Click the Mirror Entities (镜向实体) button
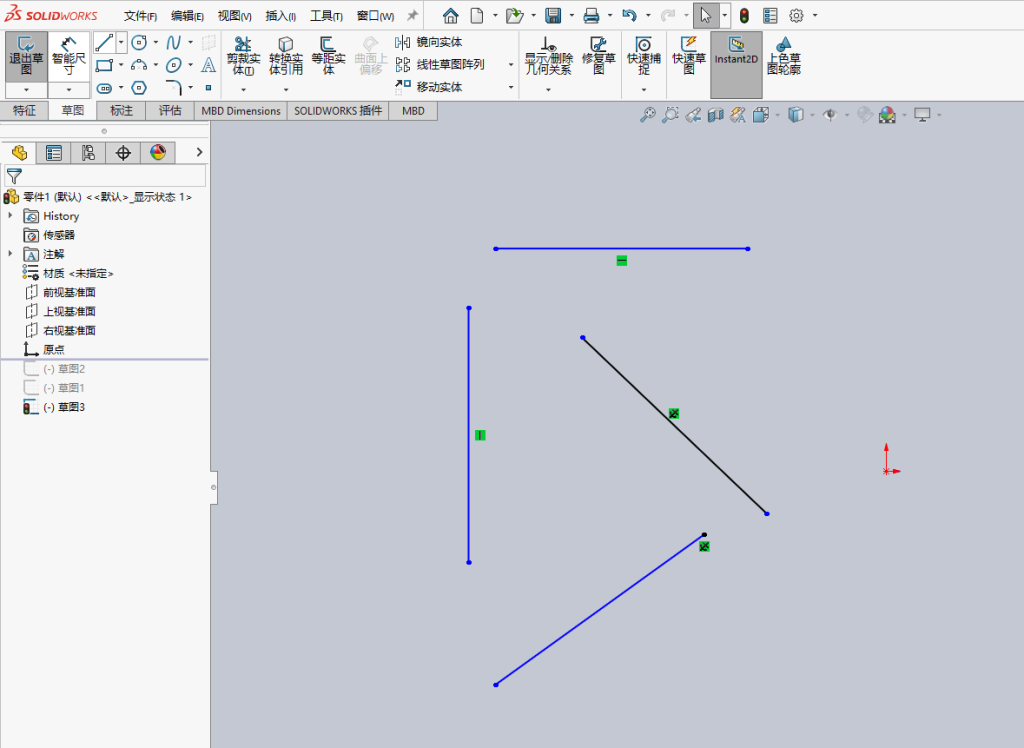This screenshot has height=748, width=1024. [428, 42]
